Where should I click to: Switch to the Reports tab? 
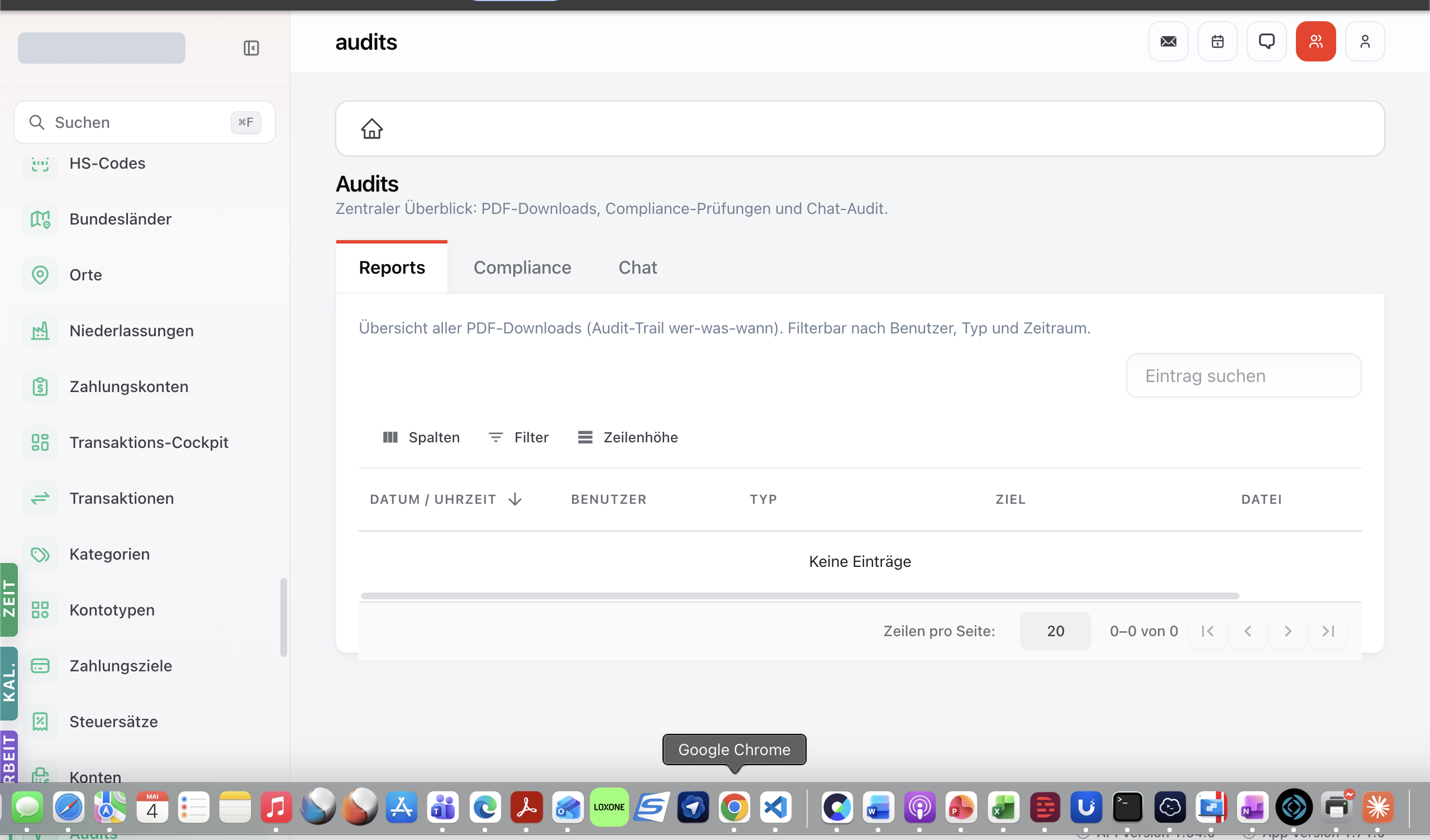pyautogui.click(x=392, y=268)
